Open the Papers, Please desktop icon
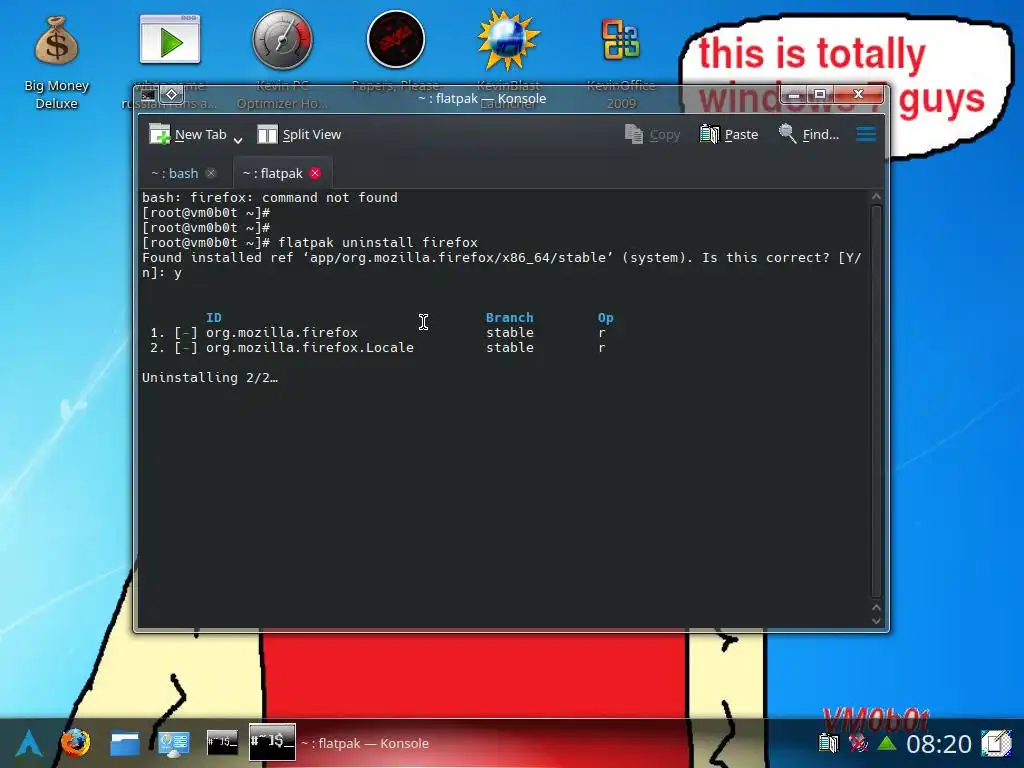1024x768 pixels. point(396,40)
